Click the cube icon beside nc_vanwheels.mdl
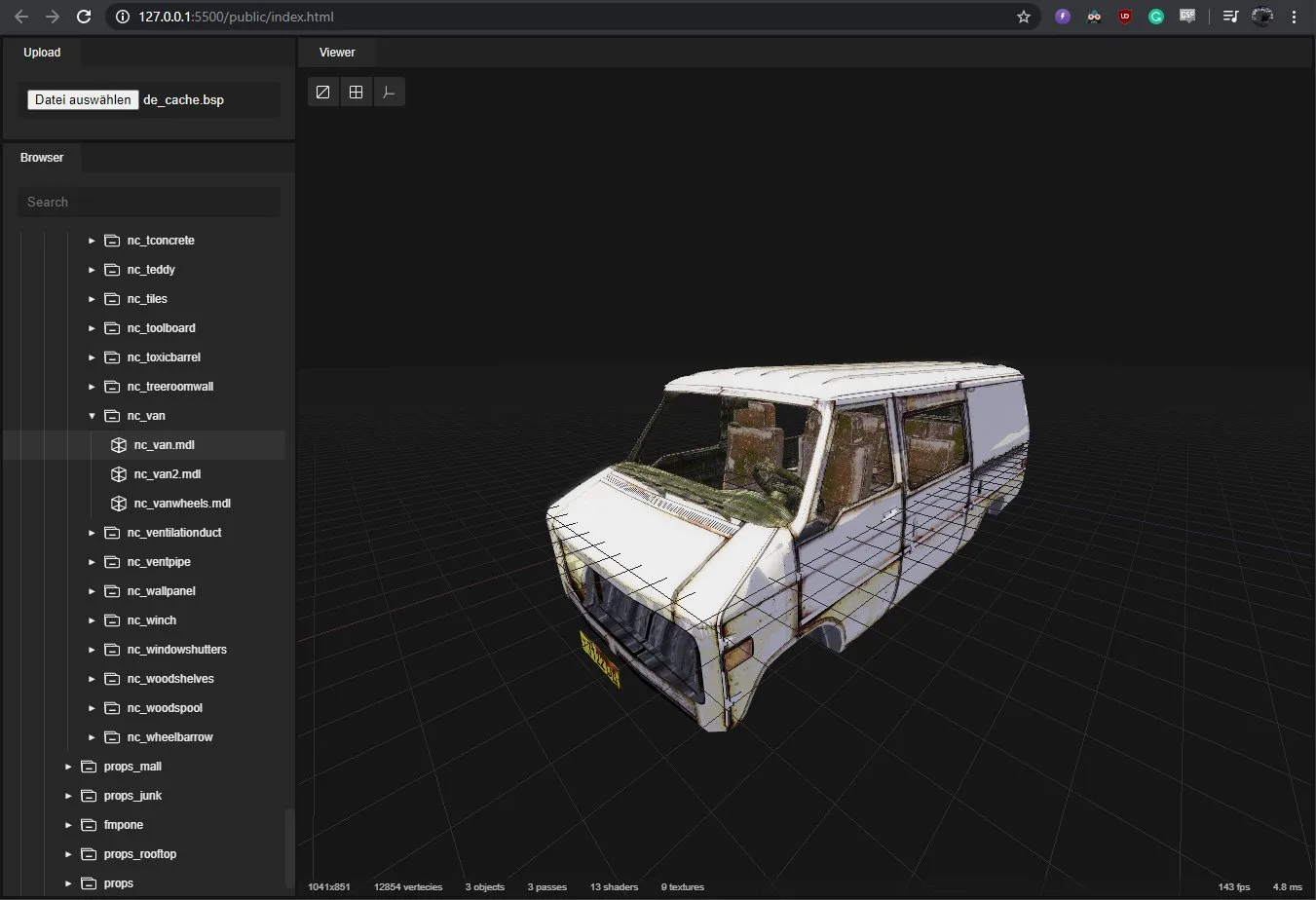Screen dimensions: 1316x900 point(119,504)
